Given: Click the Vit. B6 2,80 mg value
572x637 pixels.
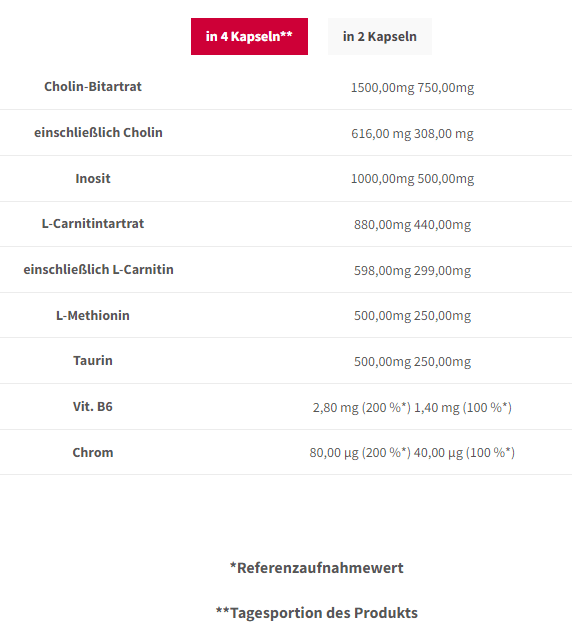Looking at the screenshot, I should coord(412,407).
